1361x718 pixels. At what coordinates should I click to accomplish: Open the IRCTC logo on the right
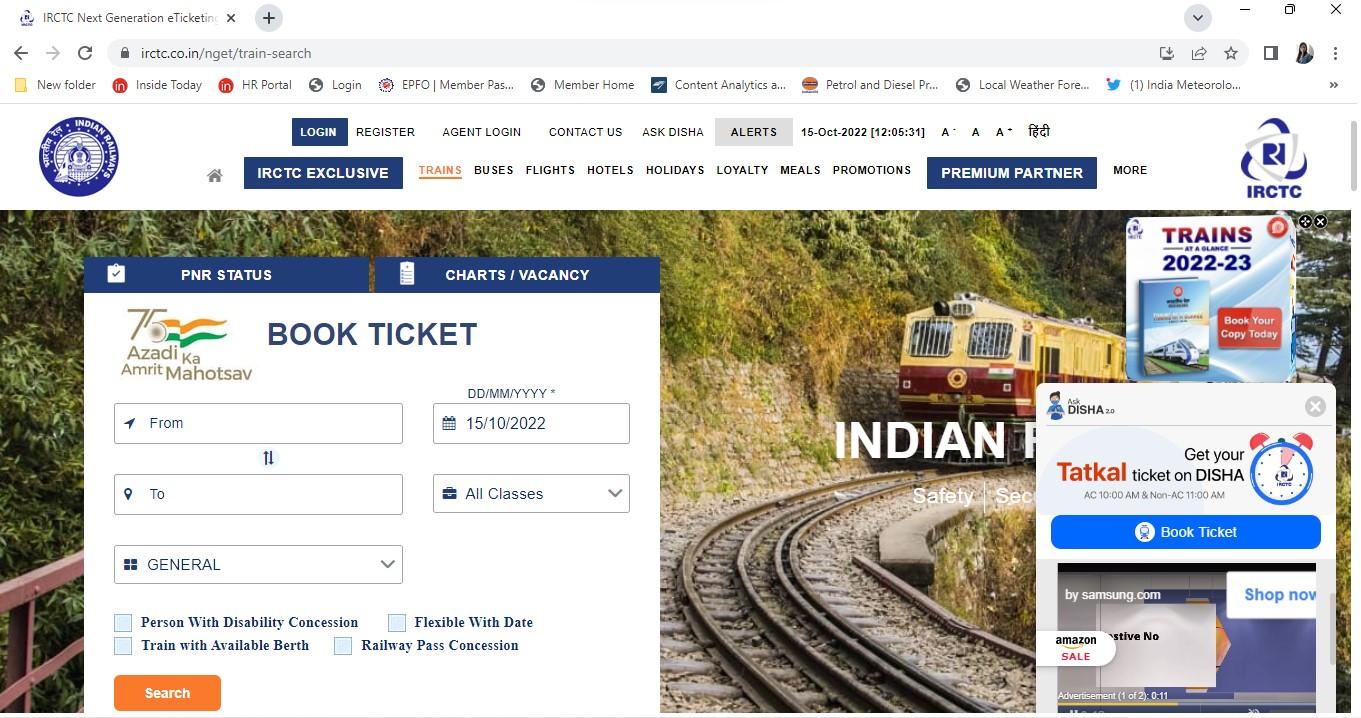tap(1274, 158)
